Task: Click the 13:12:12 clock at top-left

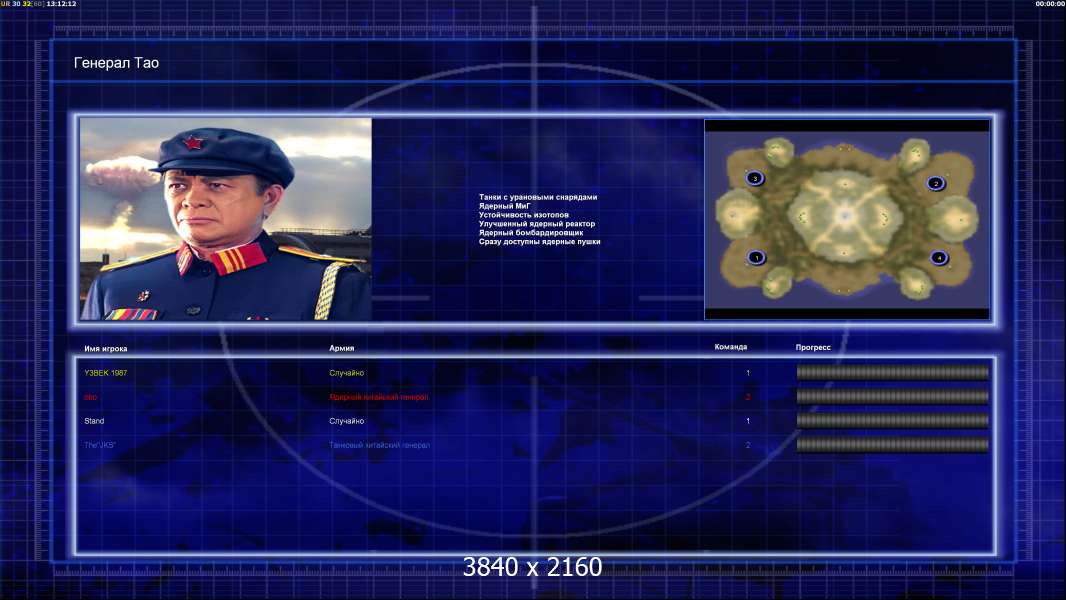Action: 61,4
